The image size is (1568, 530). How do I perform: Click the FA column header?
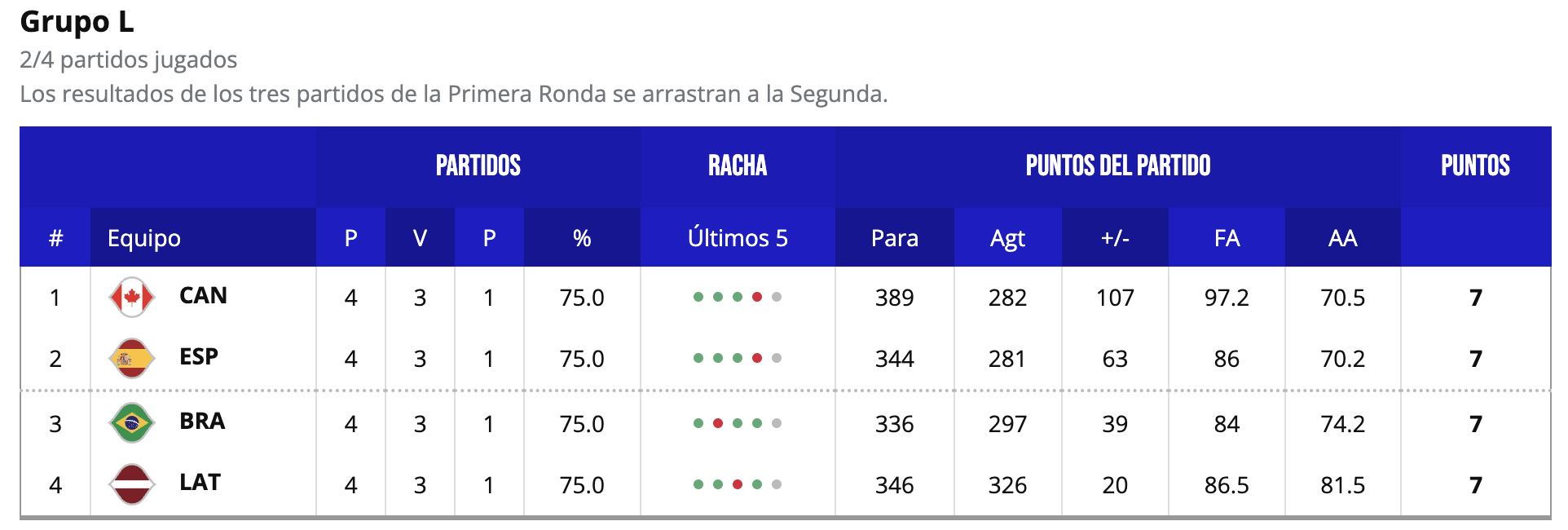click(1227, 238)
